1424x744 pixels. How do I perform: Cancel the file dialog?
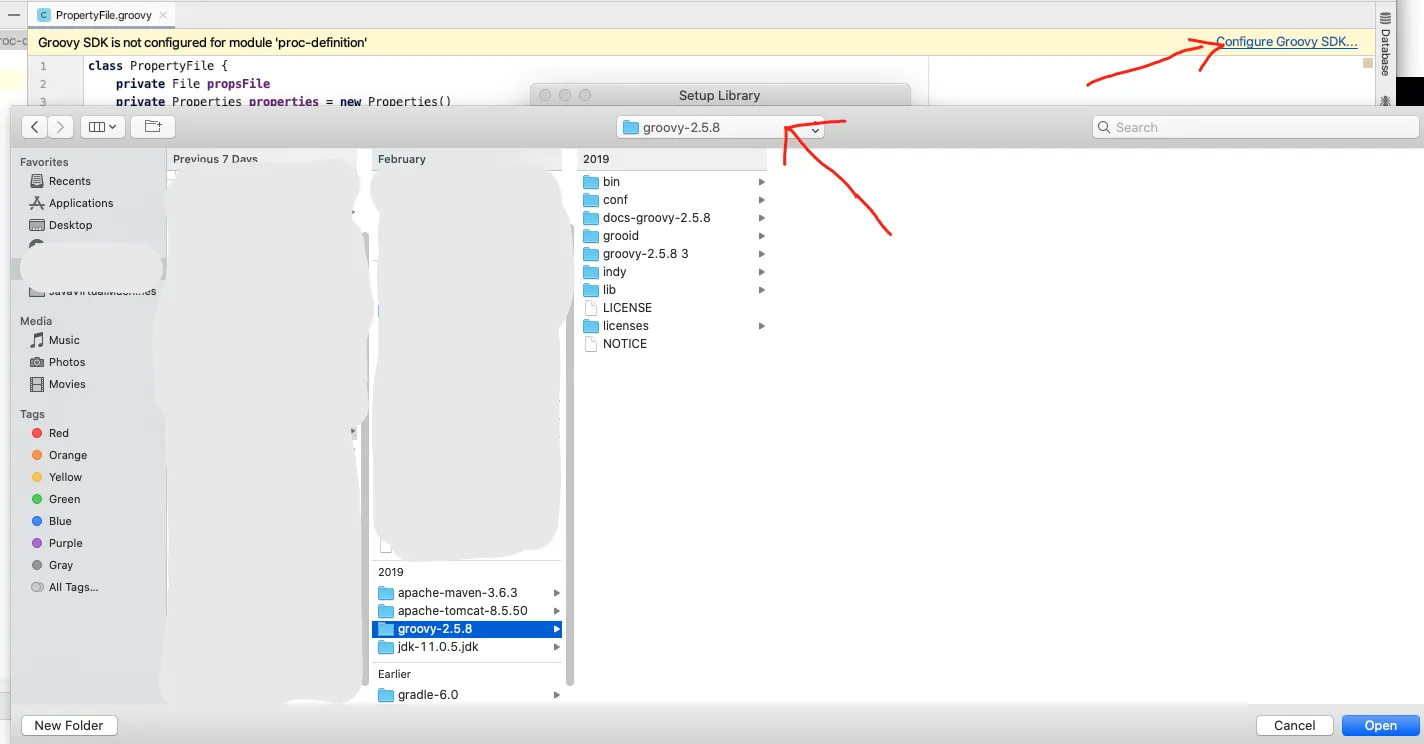pyautogui.click(x=1295, y=725)
